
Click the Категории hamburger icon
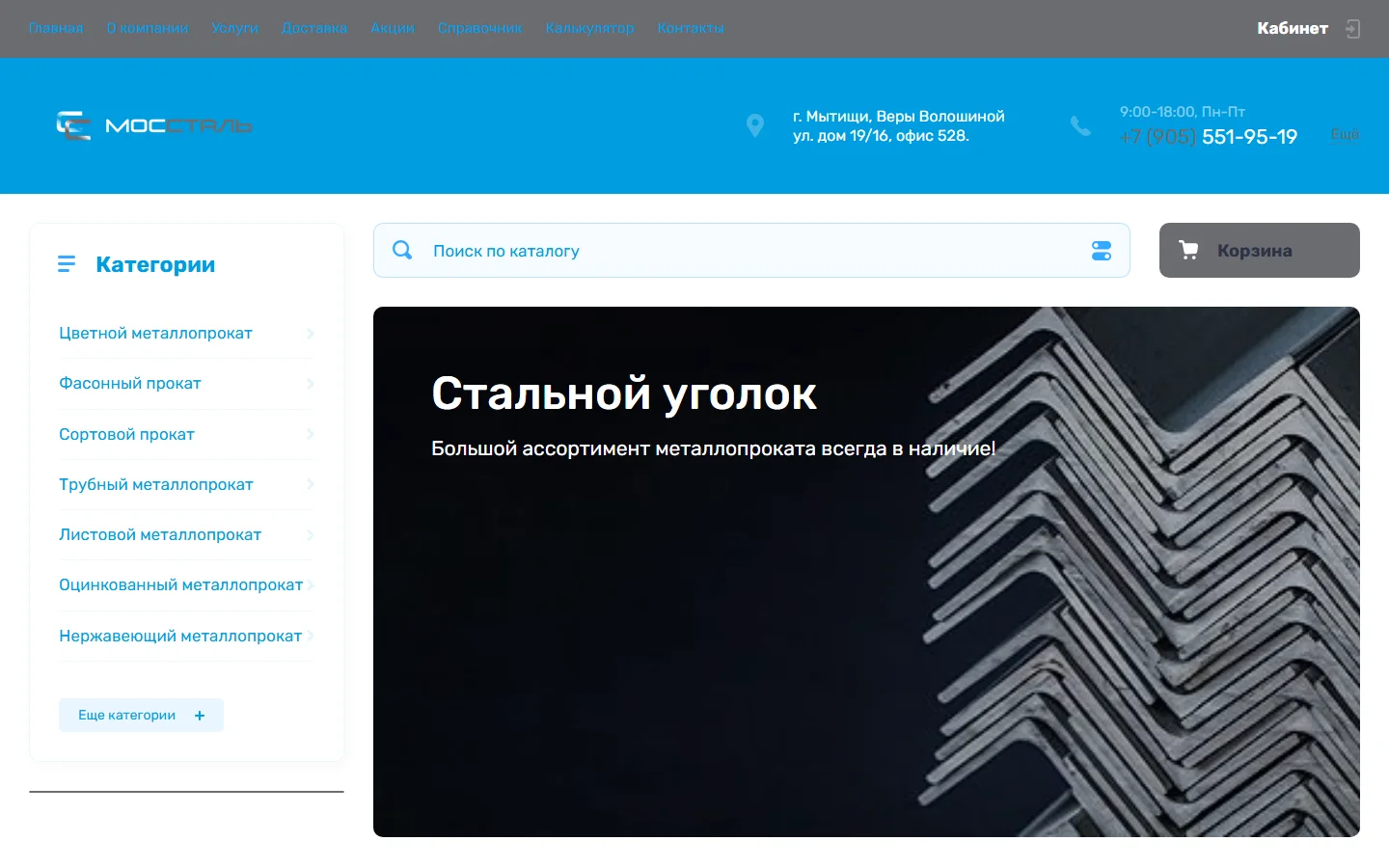(x=67, y=264)
